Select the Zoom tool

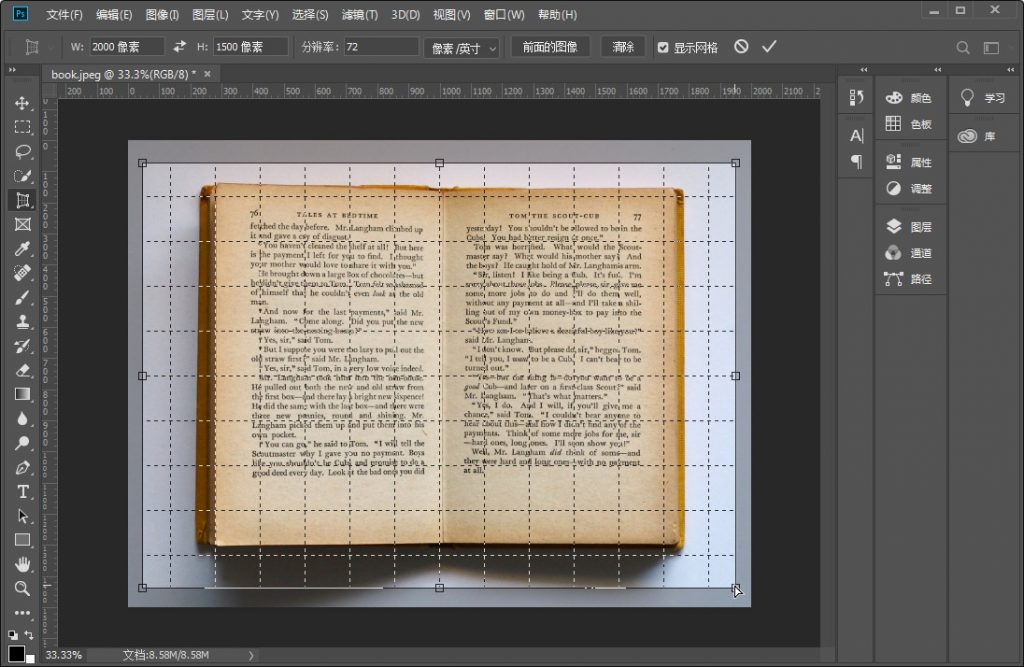(x=22, y=589)
